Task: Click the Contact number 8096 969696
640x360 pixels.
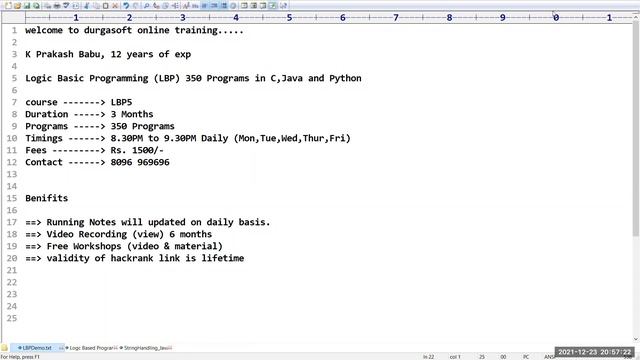Action: coord(140,162)
